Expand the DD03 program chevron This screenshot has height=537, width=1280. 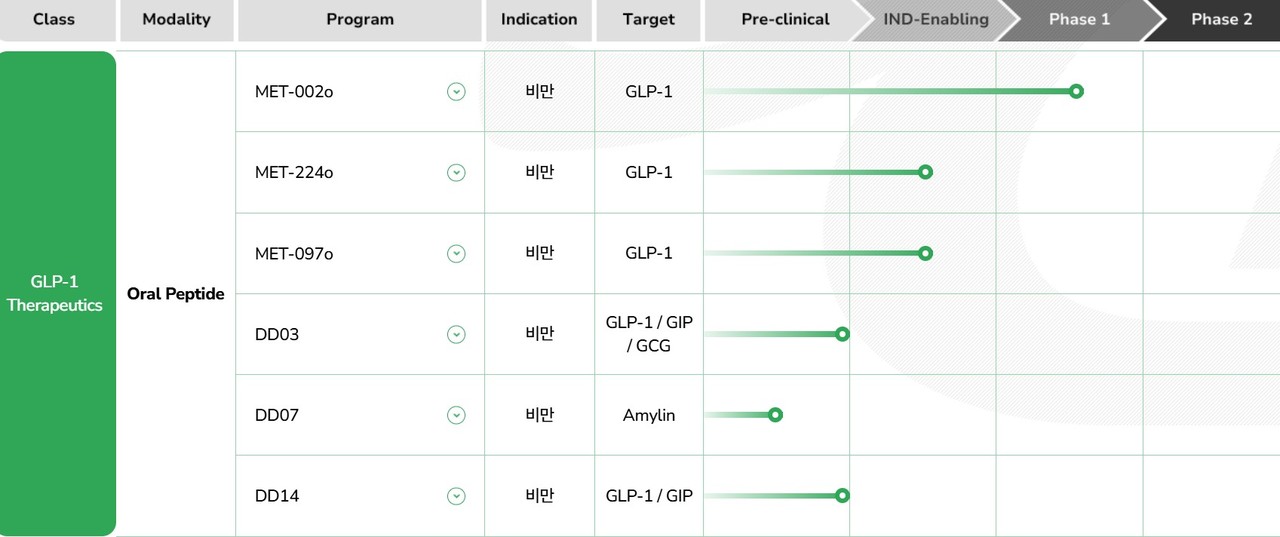(456, 334)
